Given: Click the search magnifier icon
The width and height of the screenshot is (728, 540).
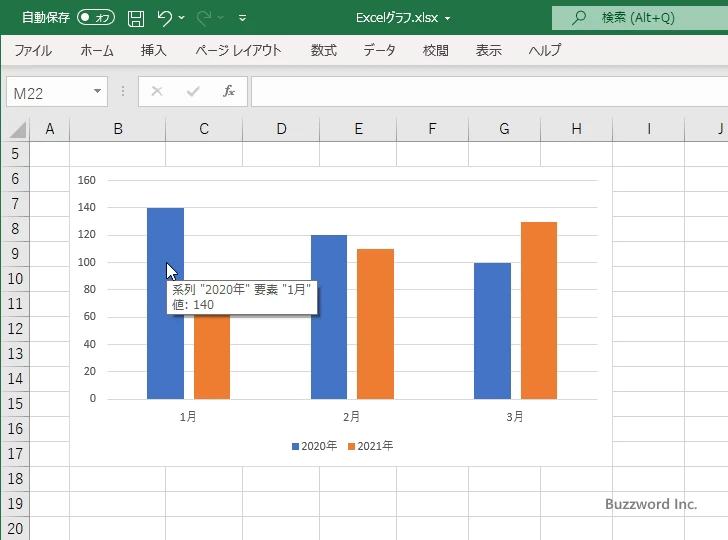Looking at the screenshot, I should click(578, 18).
